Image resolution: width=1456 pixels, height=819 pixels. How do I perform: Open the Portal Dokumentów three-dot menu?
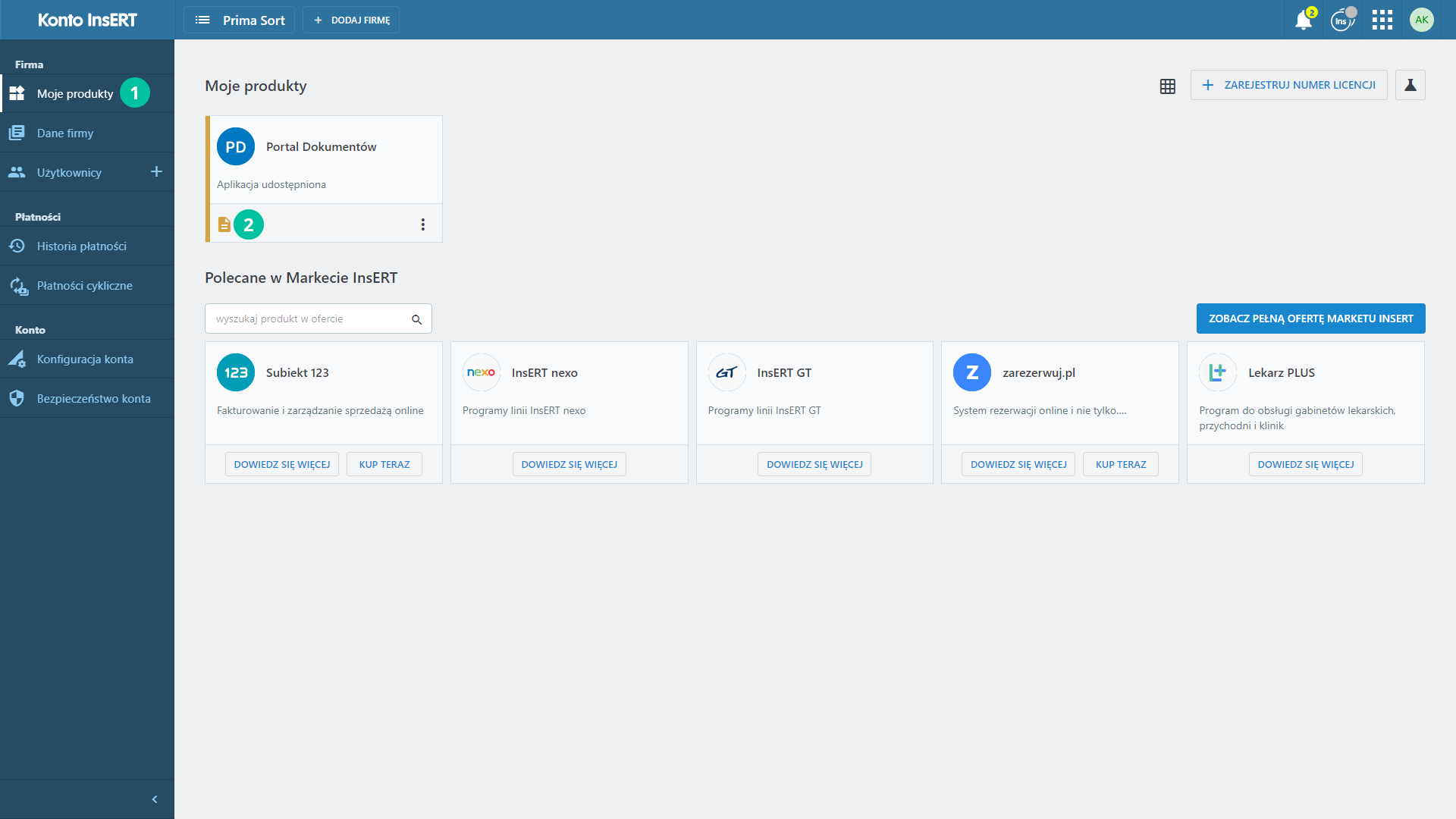pos(423,224)
